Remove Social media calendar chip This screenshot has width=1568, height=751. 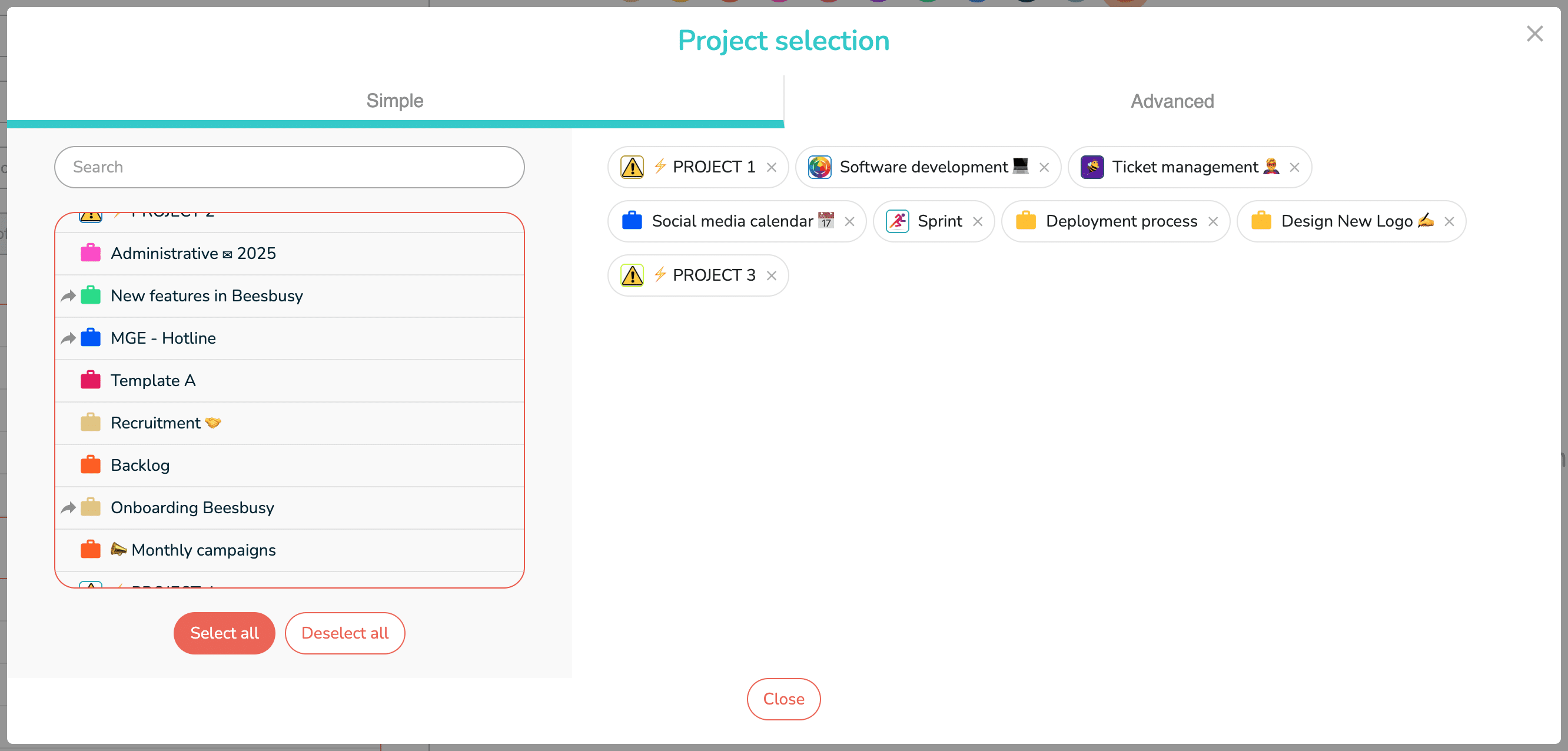(850, 221)
